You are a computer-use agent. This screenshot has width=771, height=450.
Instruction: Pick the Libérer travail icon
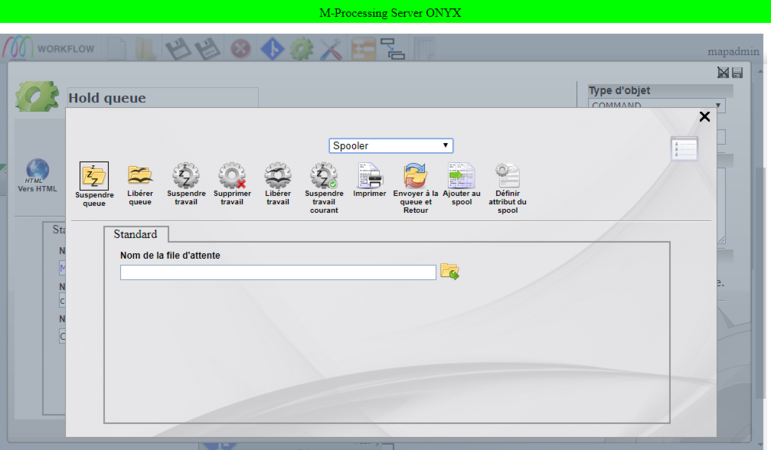coord(278,176)
